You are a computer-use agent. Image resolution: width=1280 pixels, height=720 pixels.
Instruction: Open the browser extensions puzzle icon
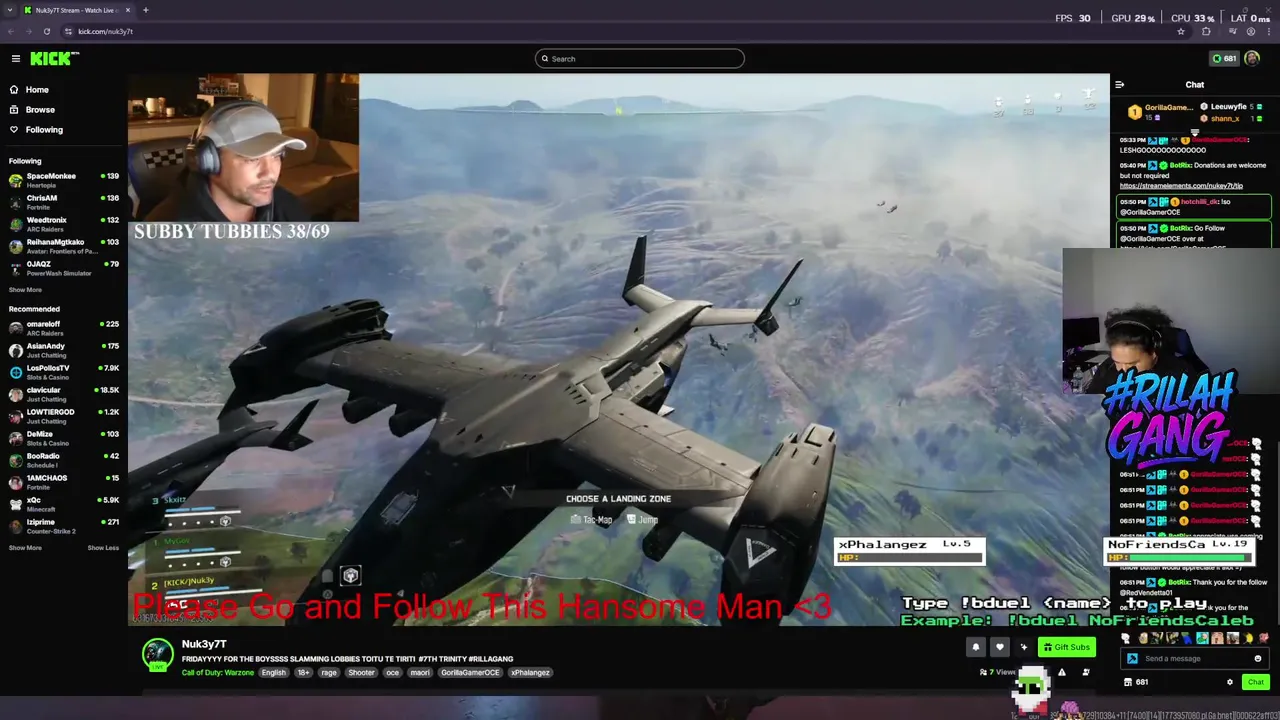click(x=1206, y=31)
